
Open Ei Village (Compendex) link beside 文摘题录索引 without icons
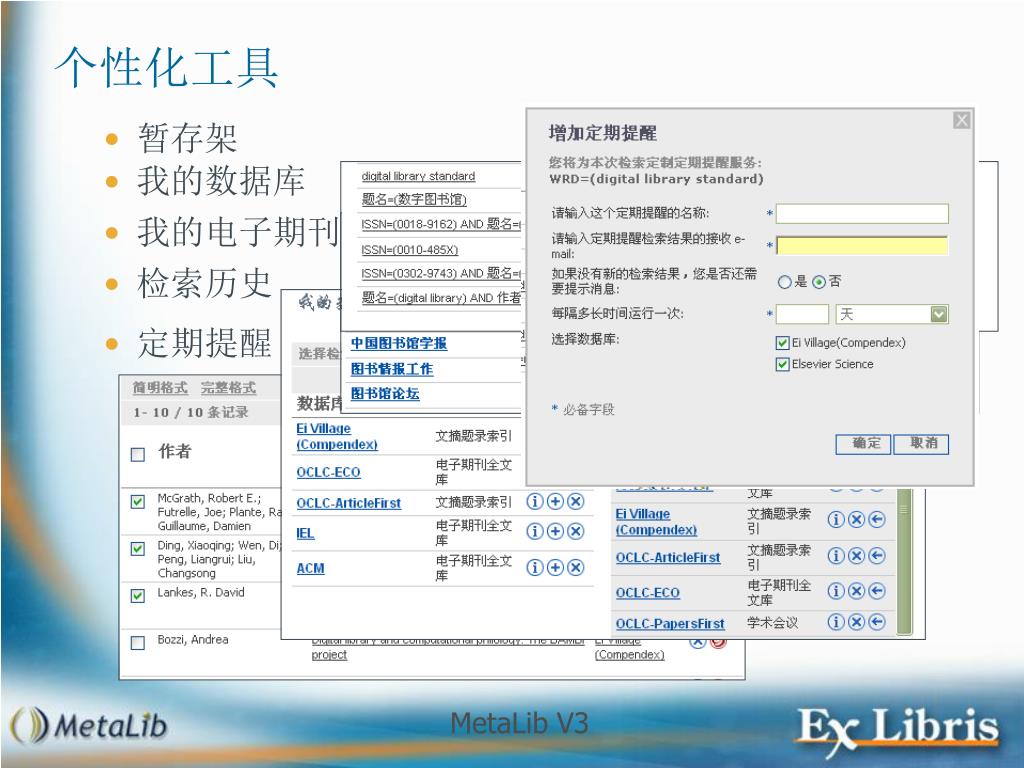click(336, 436)
